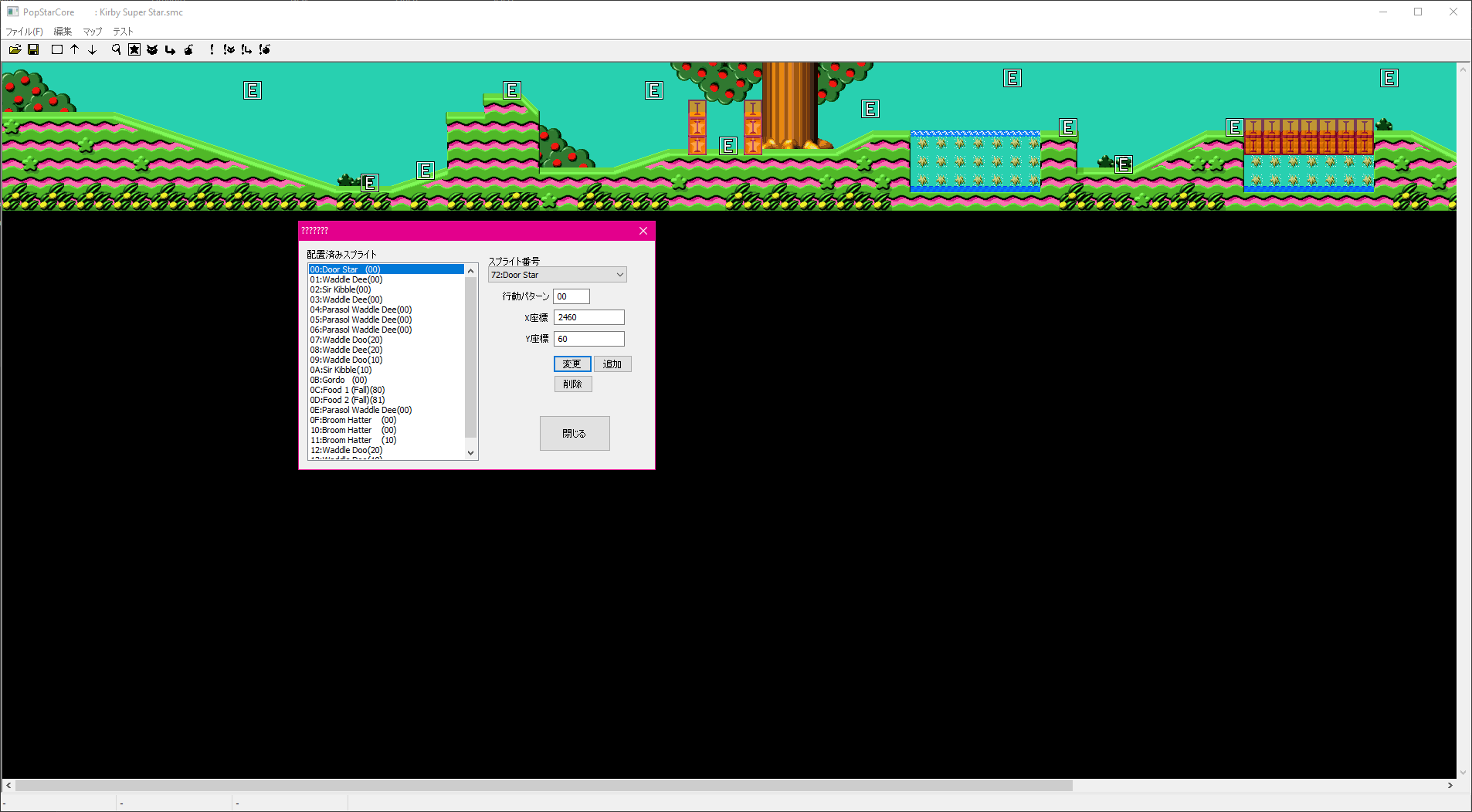Click the 追加 button
Image resolution: width=1472 pixels, height=812 pixels.
pos(612,364)
